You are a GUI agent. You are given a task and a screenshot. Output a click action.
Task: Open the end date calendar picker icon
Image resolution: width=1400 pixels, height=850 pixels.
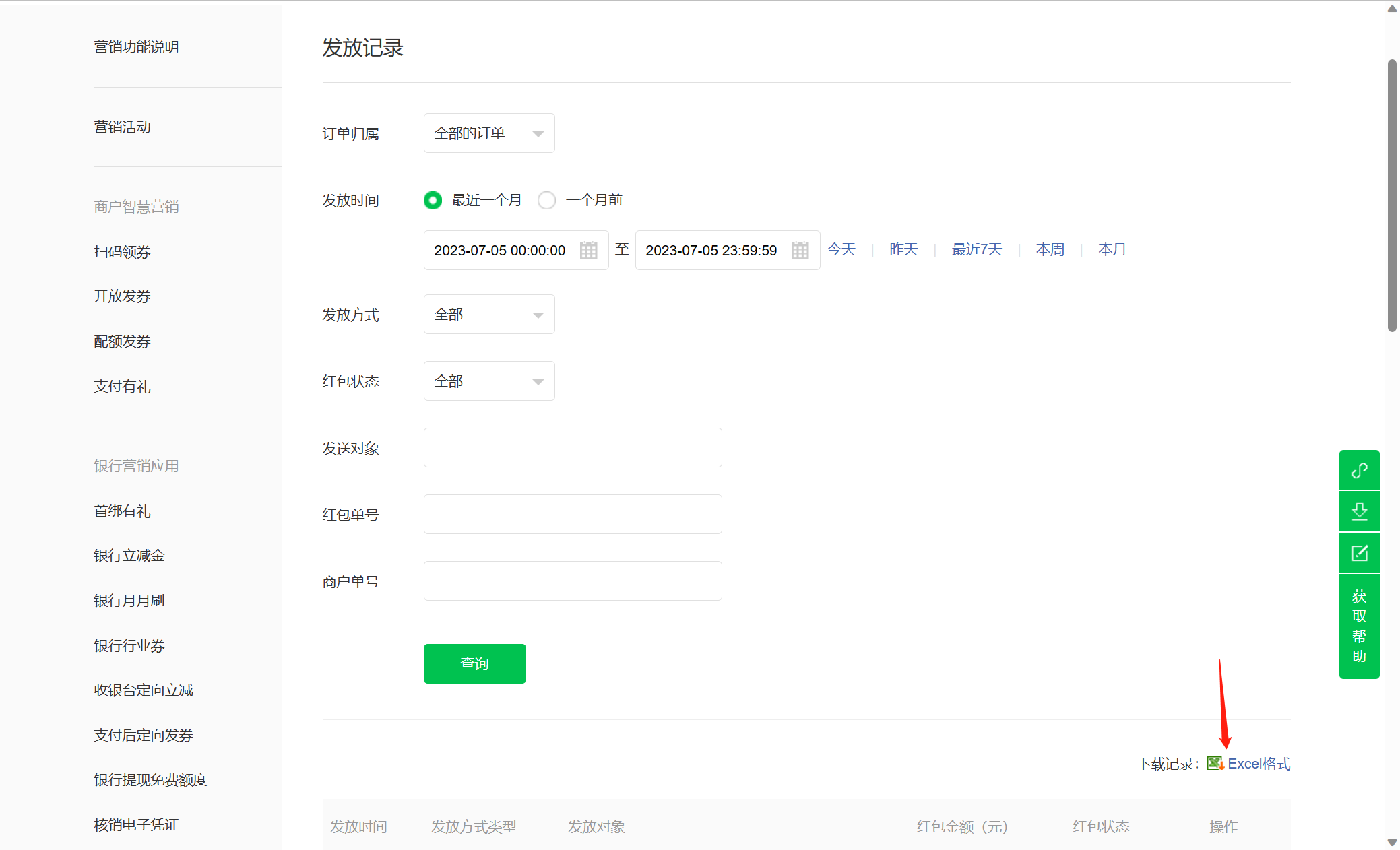800,251
